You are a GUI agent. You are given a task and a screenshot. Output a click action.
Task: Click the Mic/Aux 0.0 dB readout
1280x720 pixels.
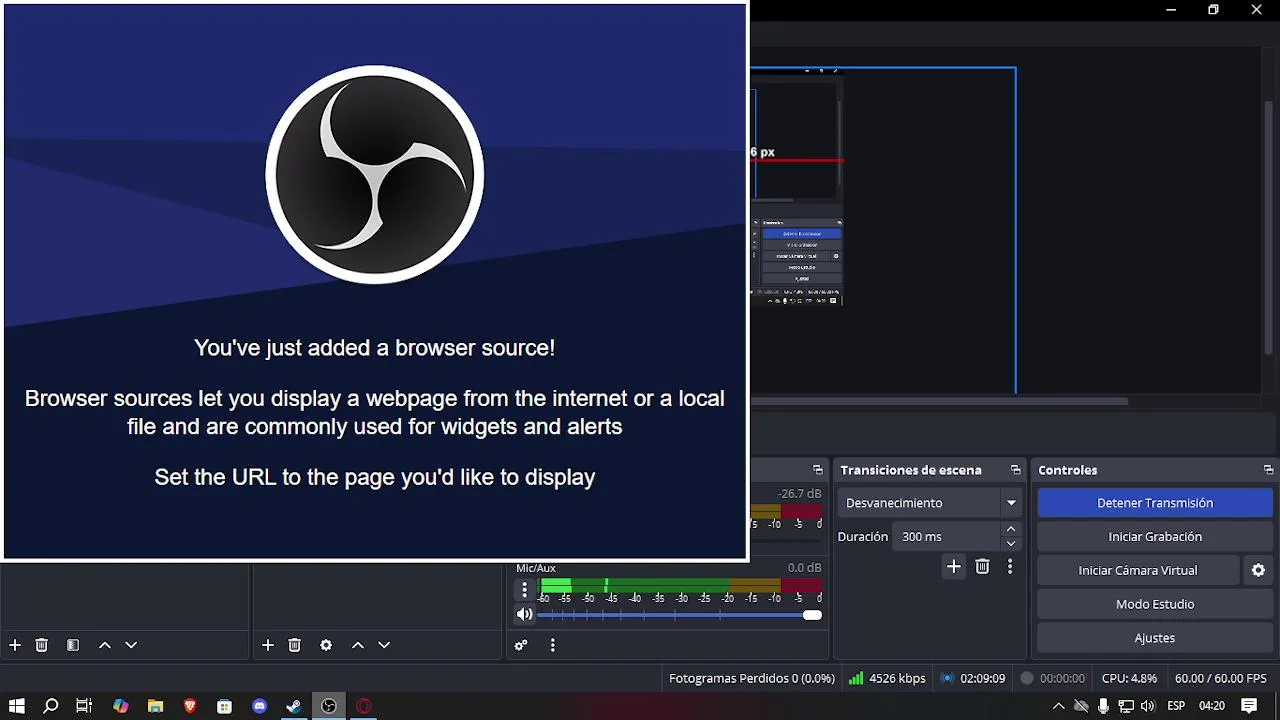coord(804,568)
